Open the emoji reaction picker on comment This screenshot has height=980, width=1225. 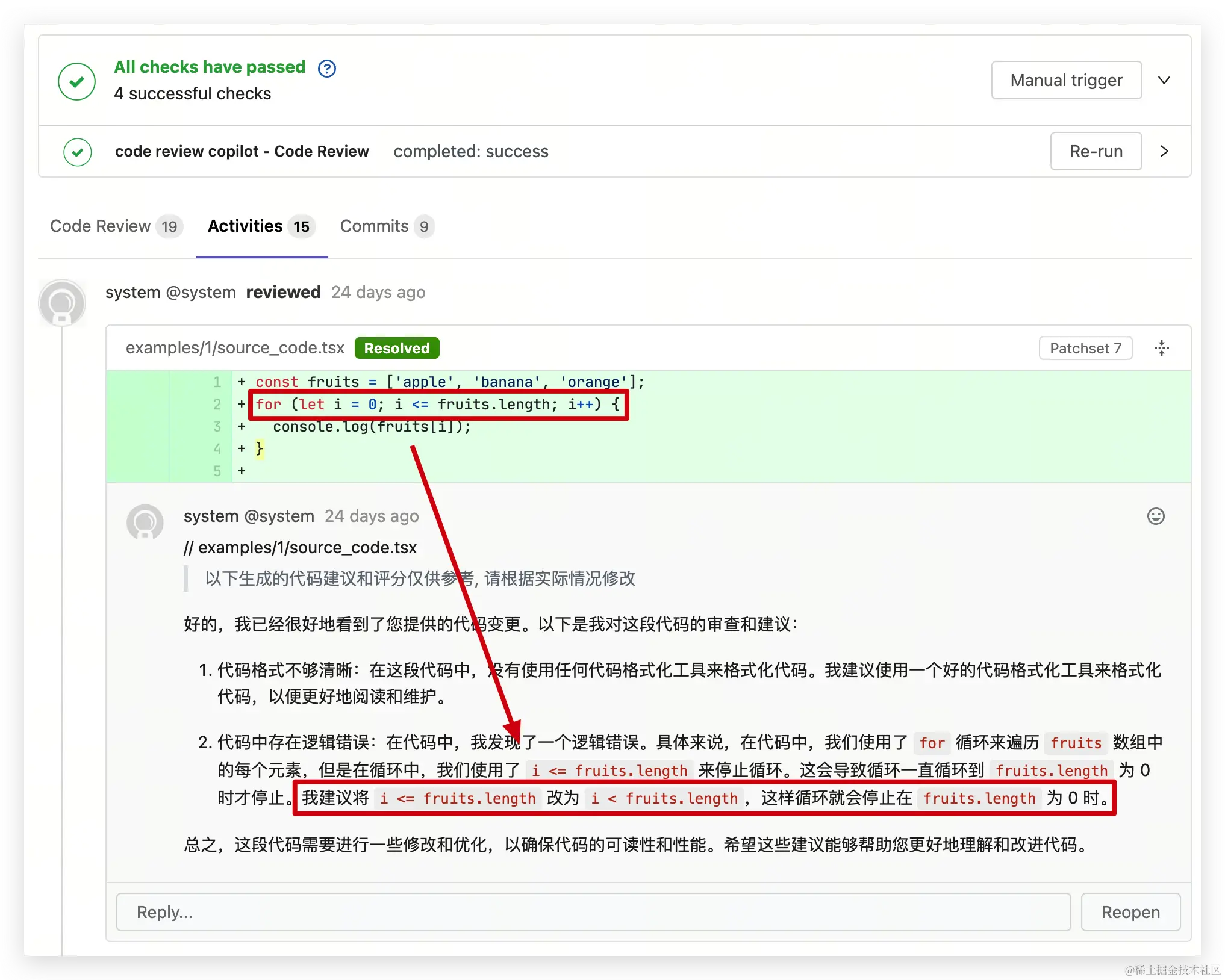[x=1155, y=516]
